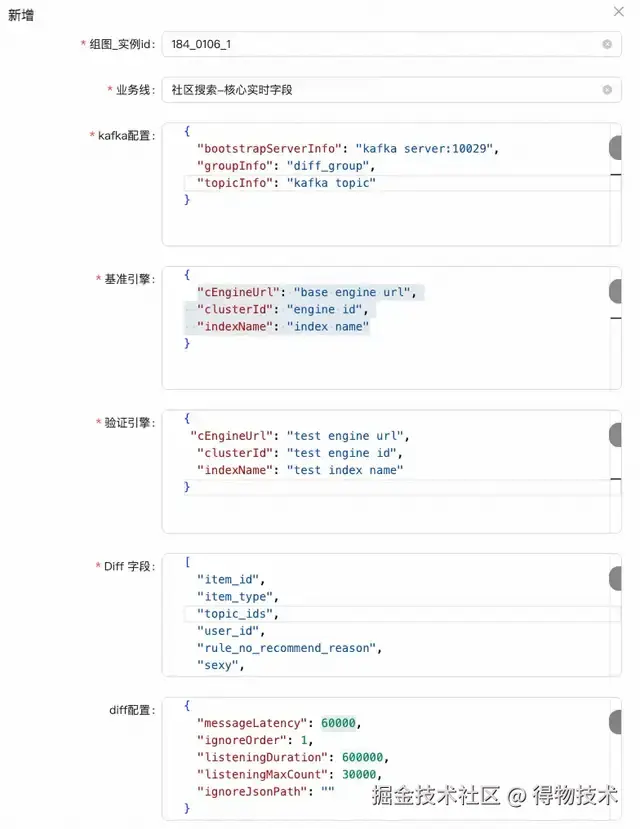
Task: Click the "sexy" entry in Diff 字段
Action: [220, 665]
